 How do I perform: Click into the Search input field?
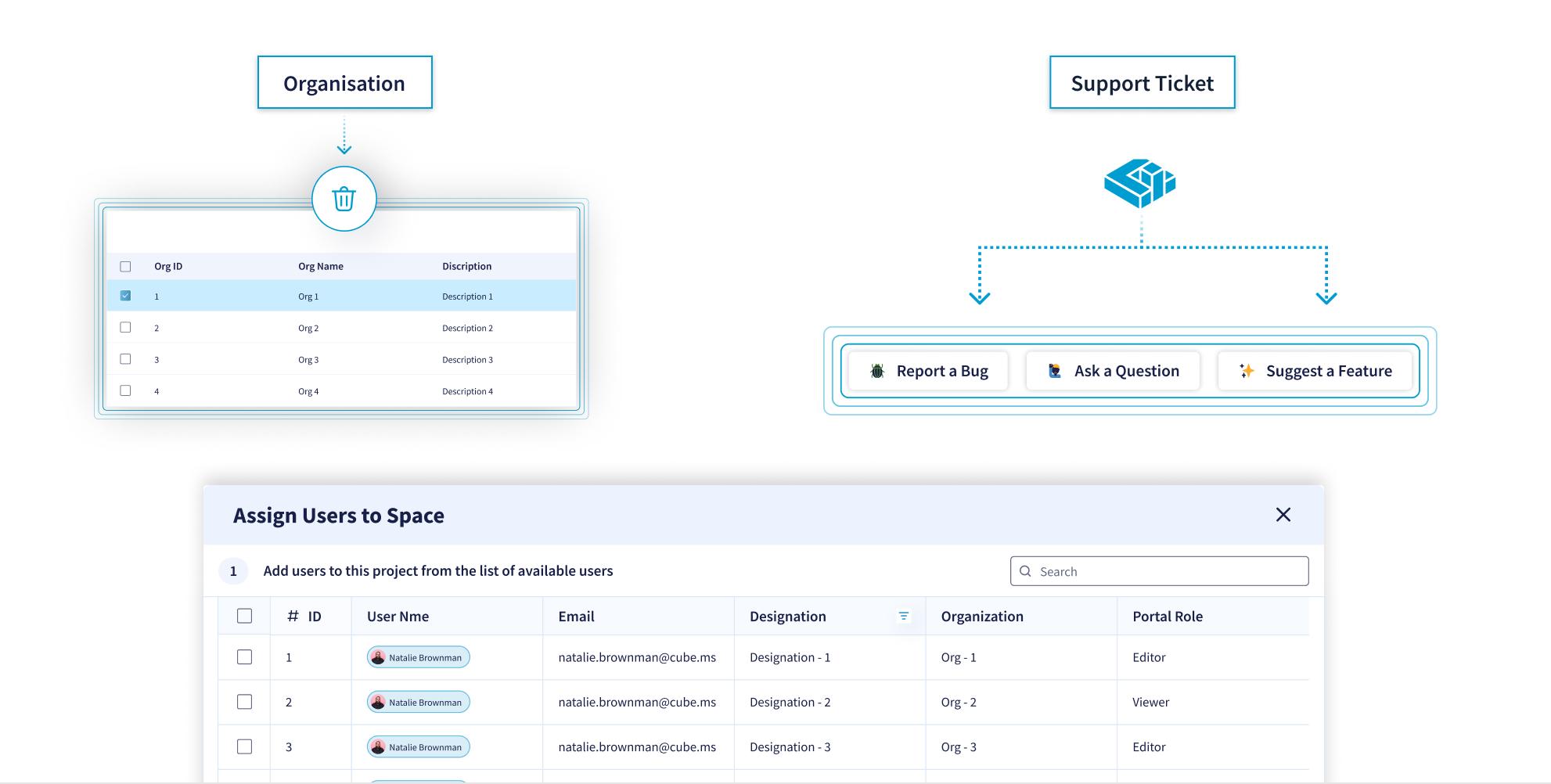(1159, 571)
